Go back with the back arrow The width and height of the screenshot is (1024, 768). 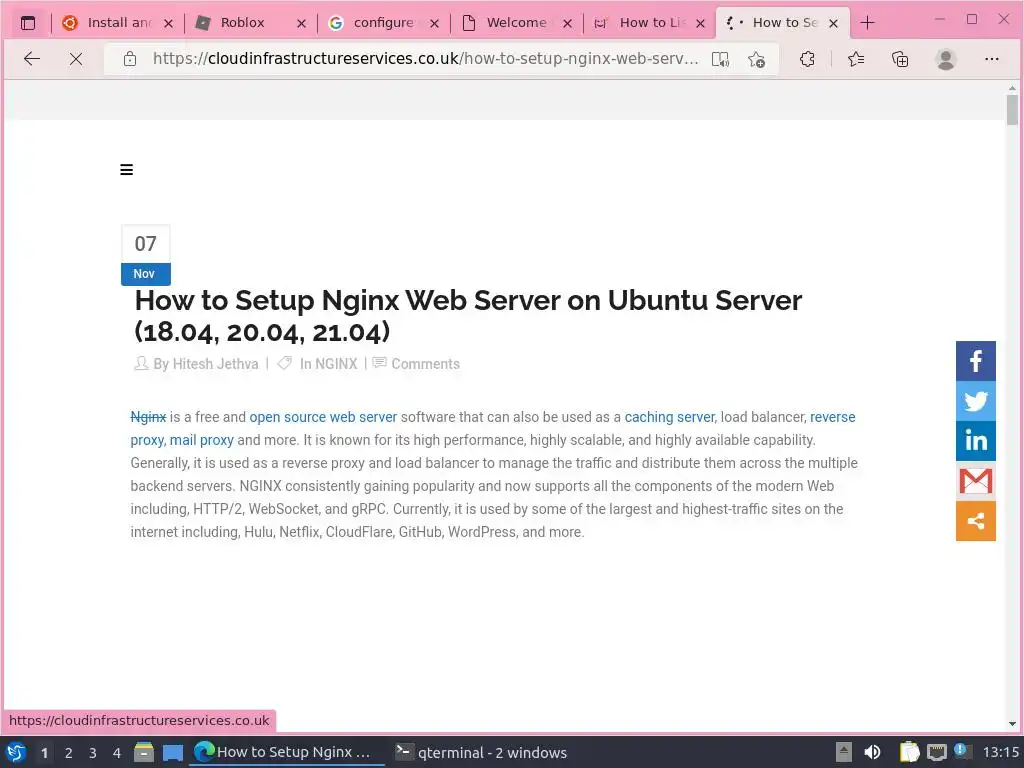point(32,59)
